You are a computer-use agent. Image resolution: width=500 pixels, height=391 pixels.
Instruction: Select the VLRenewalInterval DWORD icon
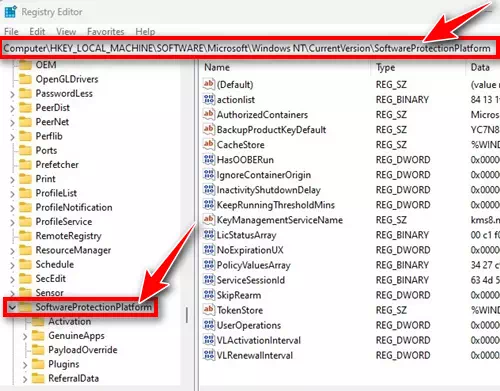coord(209,354)
